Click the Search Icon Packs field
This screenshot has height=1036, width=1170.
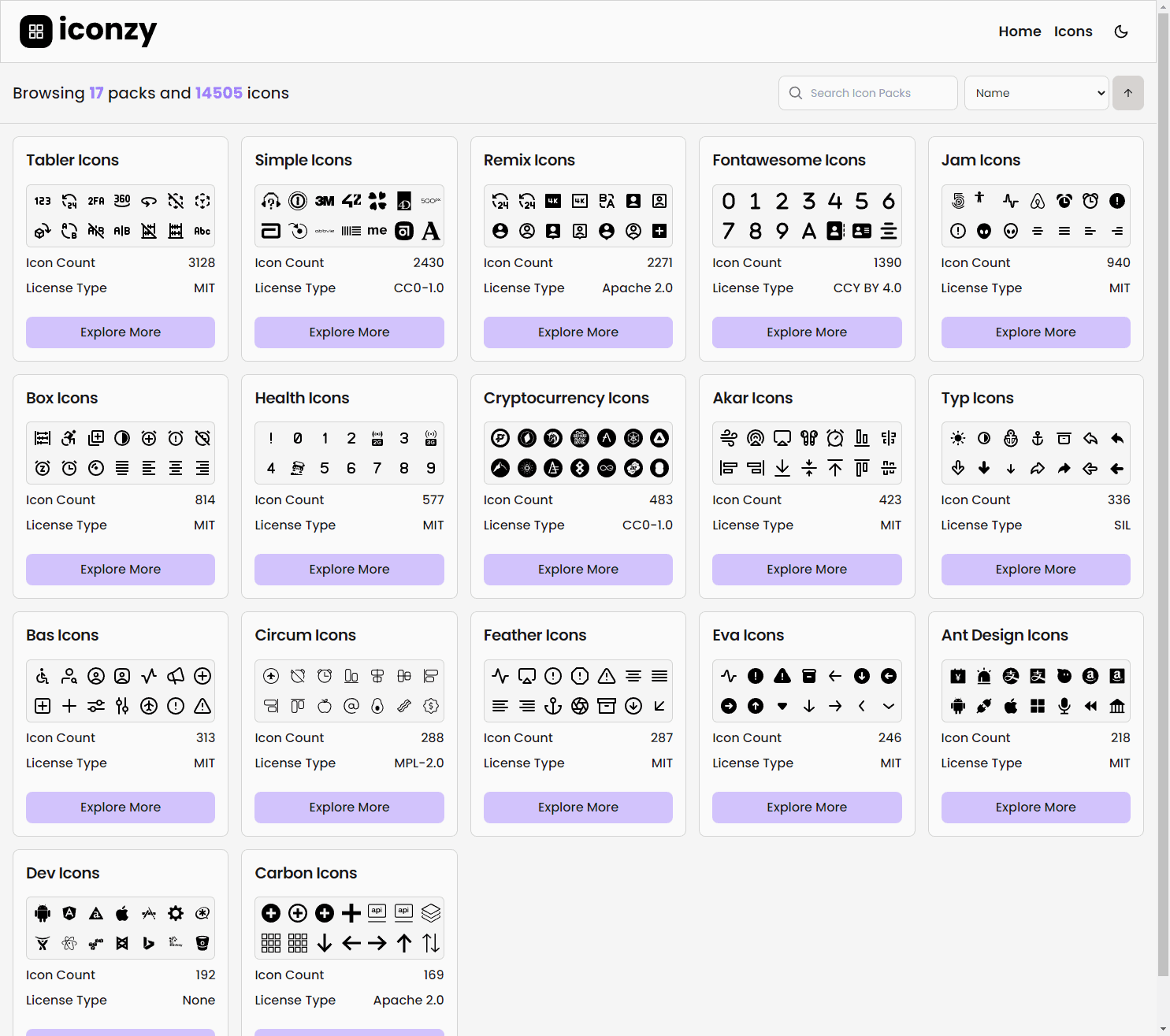click(x=868, y=93)
